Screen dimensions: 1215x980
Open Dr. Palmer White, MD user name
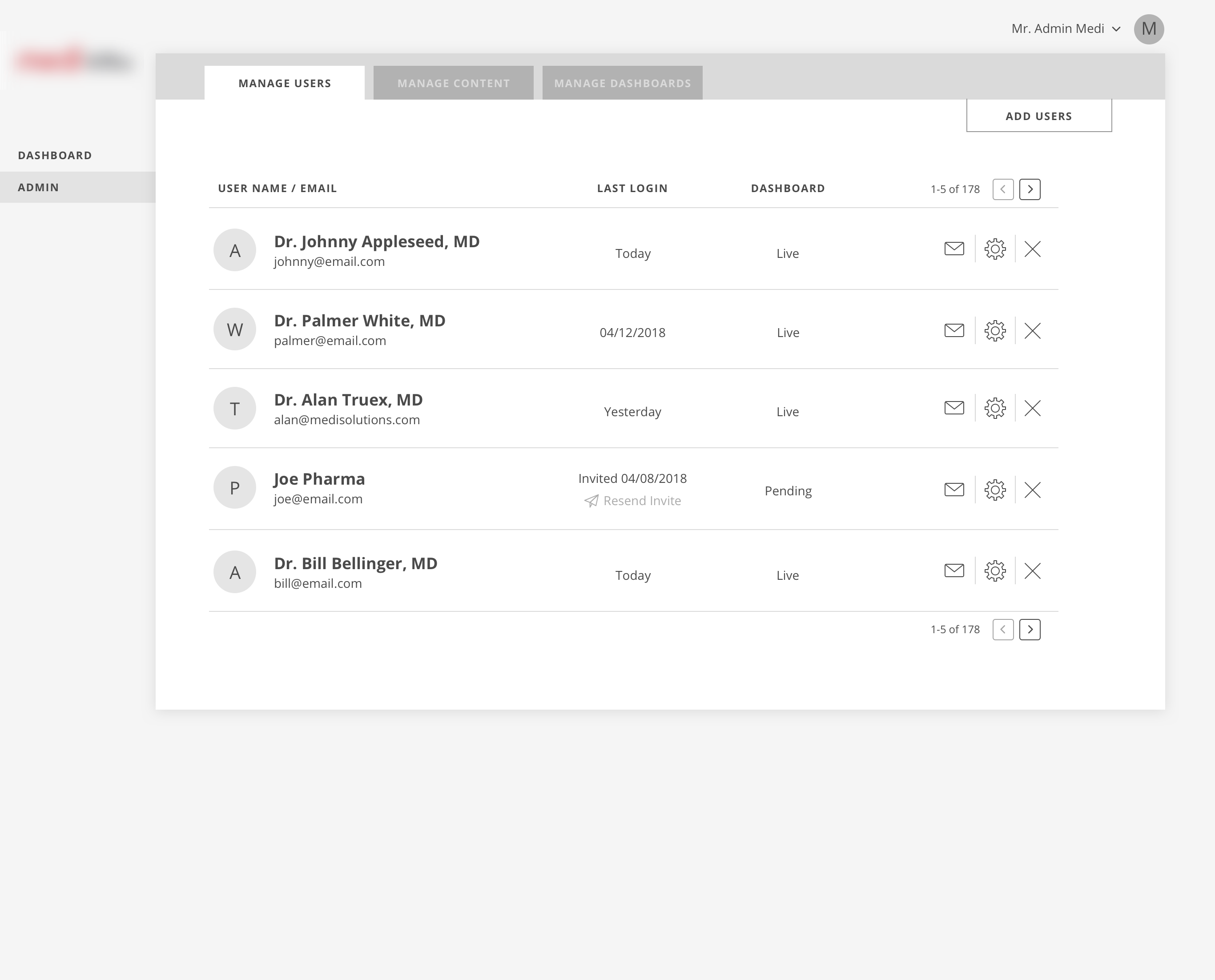pyautogui.click(x=360, y=321)
